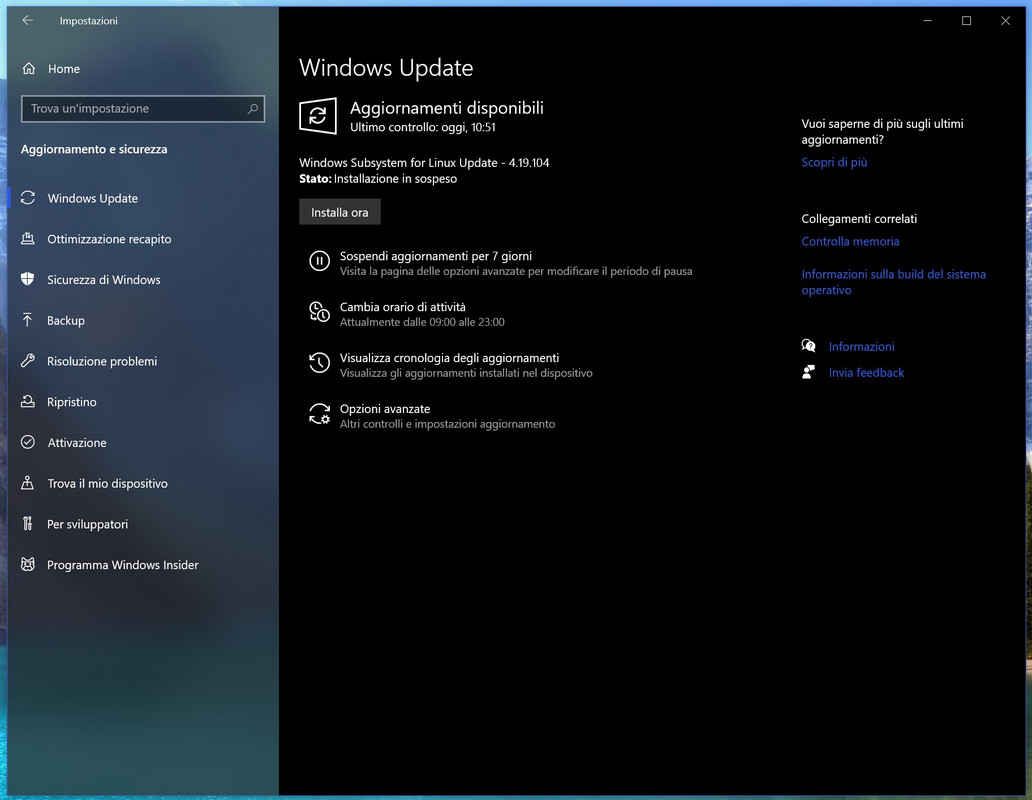Viewport: 1032px width, 800px height.
Task: Click the Per sviluppatori tools icon
Action: [28, 524]
